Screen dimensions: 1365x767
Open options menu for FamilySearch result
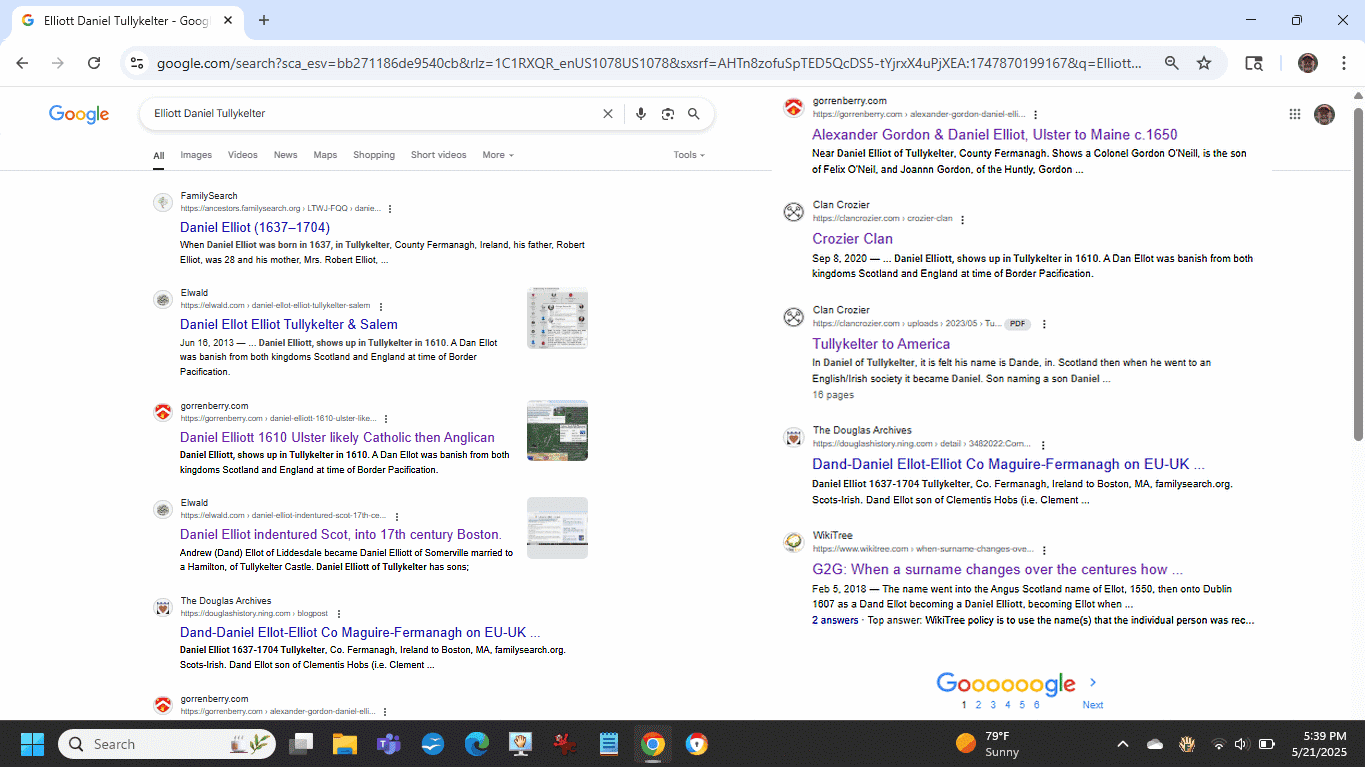point(390,209)
